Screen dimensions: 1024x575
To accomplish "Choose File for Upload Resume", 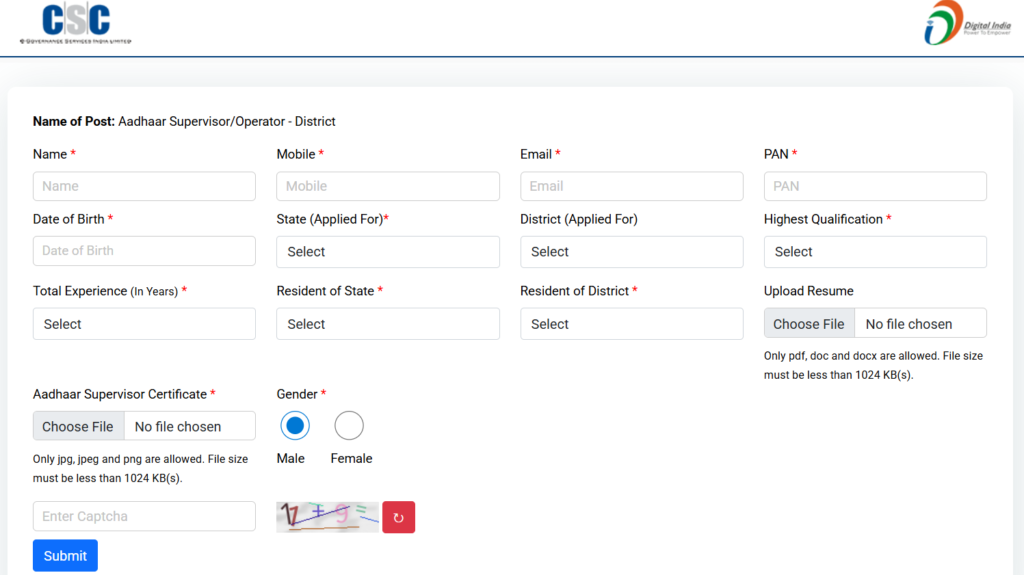I will coord(809,324).
